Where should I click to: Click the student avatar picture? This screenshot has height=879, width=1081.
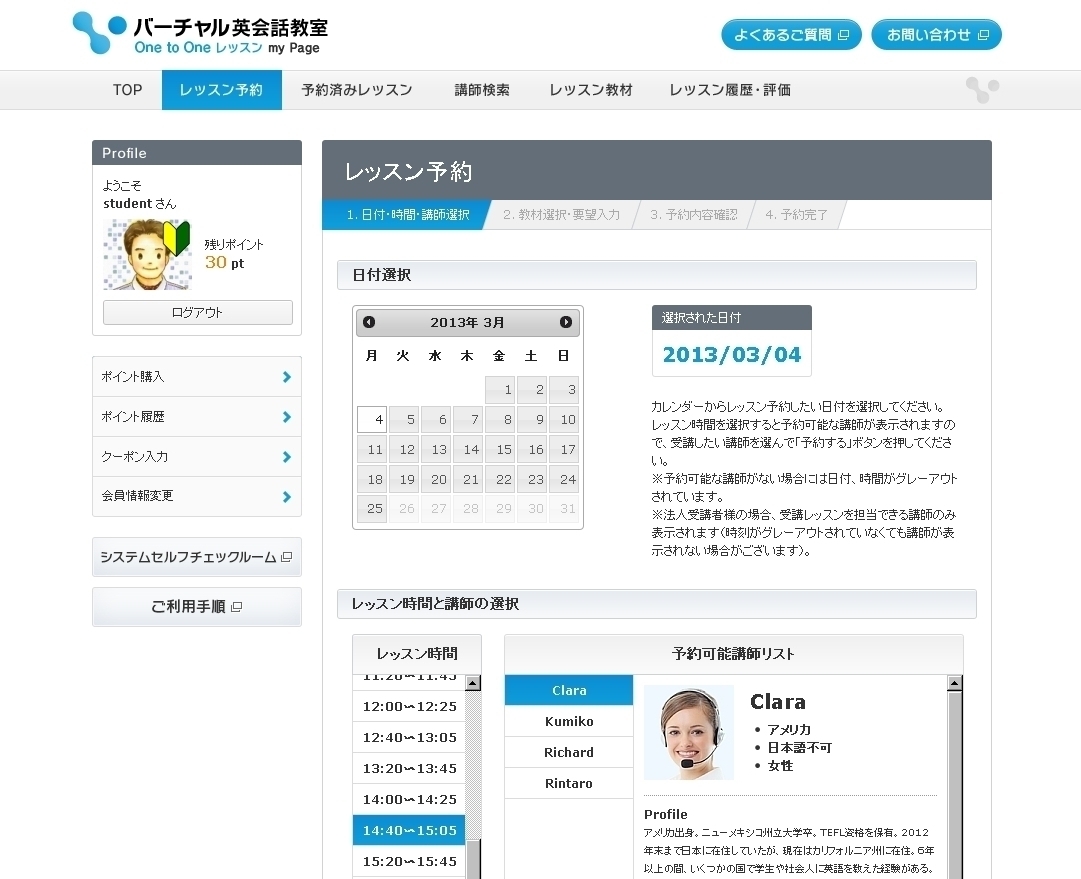click(147, 254)
